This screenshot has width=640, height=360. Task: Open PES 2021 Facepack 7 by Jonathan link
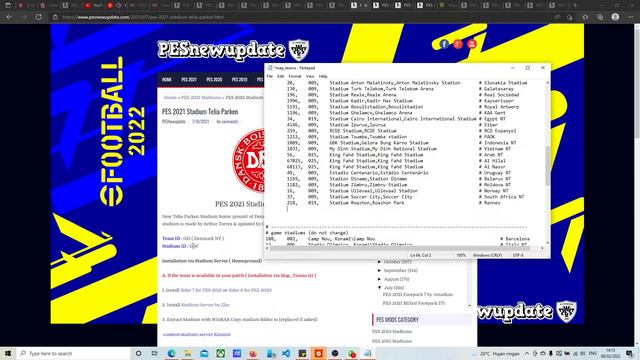[x=418, y=294]
